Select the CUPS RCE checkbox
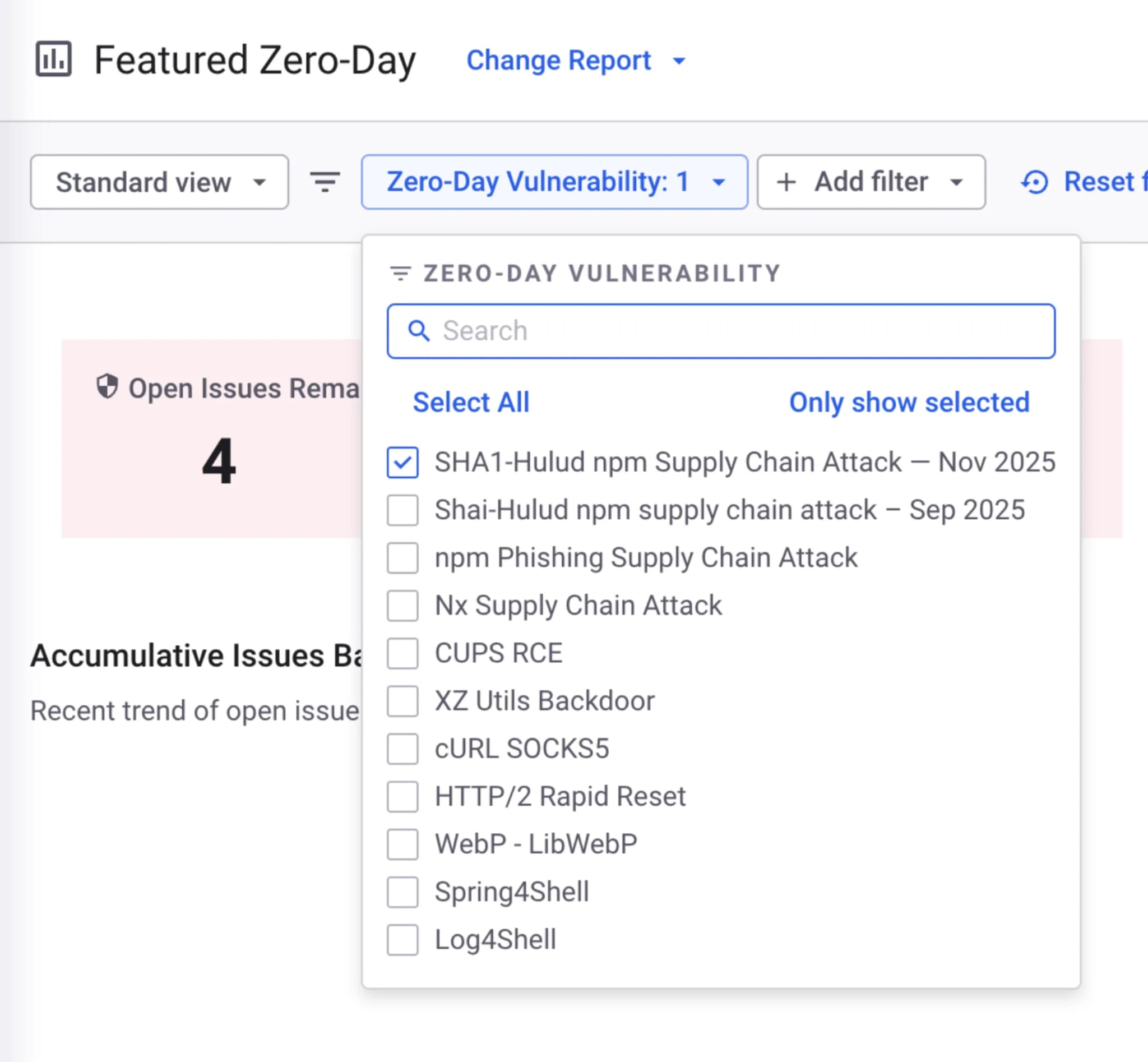This screenshot has width=1148, height=1062. pyautogui.click(x=403, y=653)
